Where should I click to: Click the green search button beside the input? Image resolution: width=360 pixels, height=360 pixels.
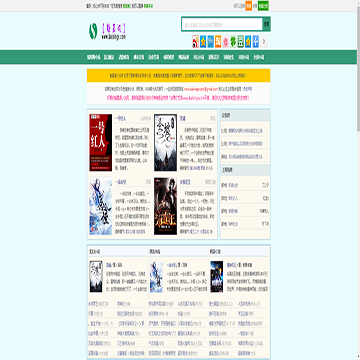tap(266, 24)
